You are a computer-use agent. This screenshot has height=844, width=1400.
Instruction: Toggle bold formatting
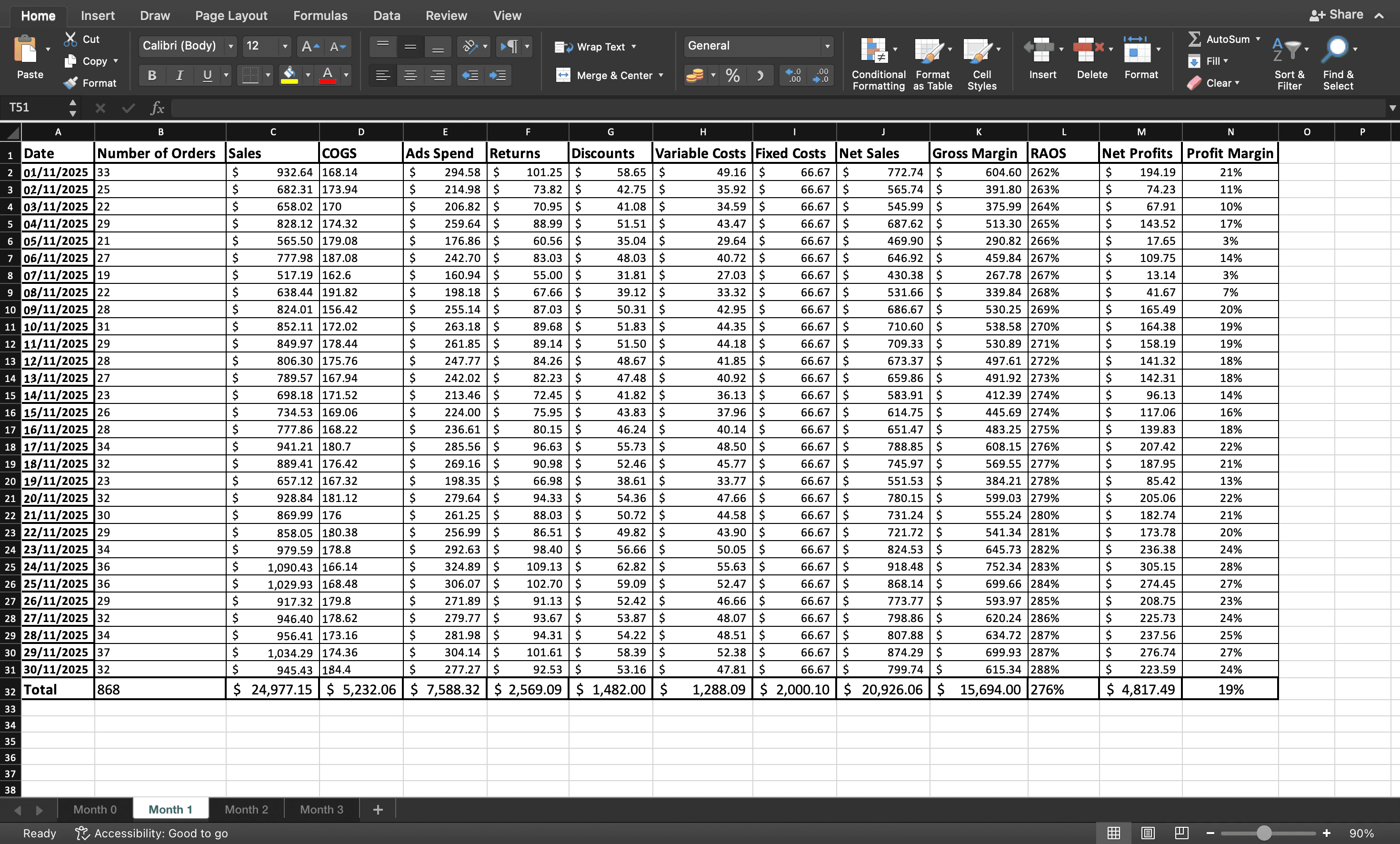click(152, 75)
